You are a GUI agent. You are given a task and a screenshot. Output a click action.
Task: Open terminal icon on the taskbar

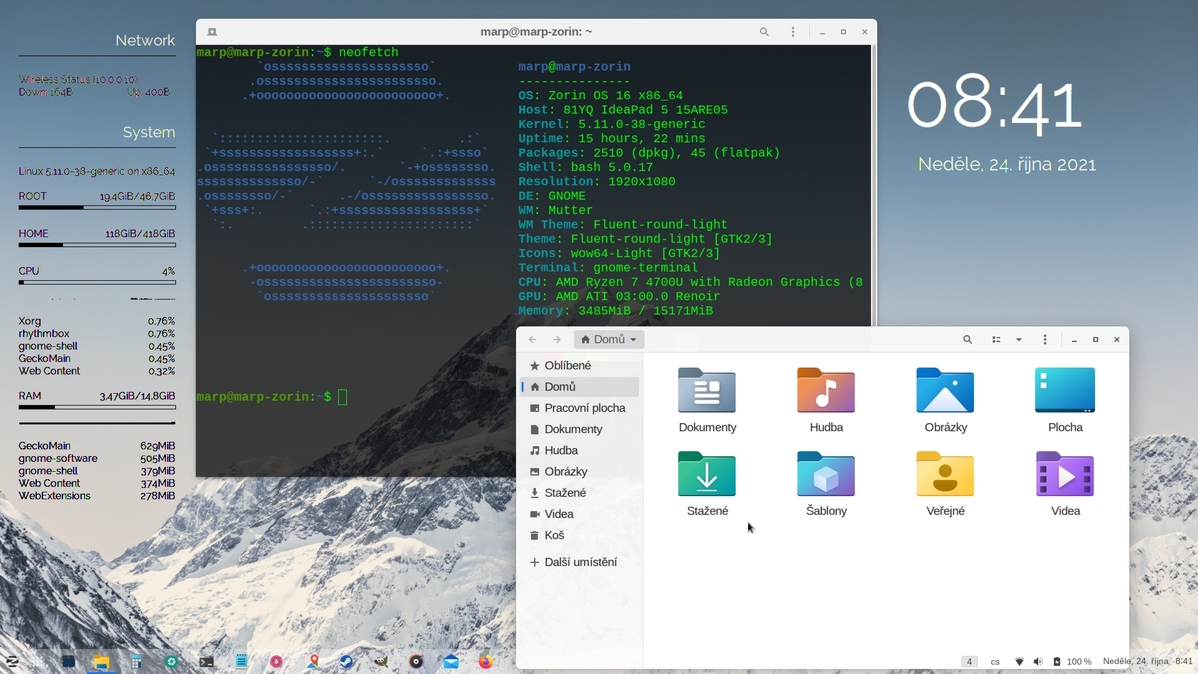pos(206,662)
